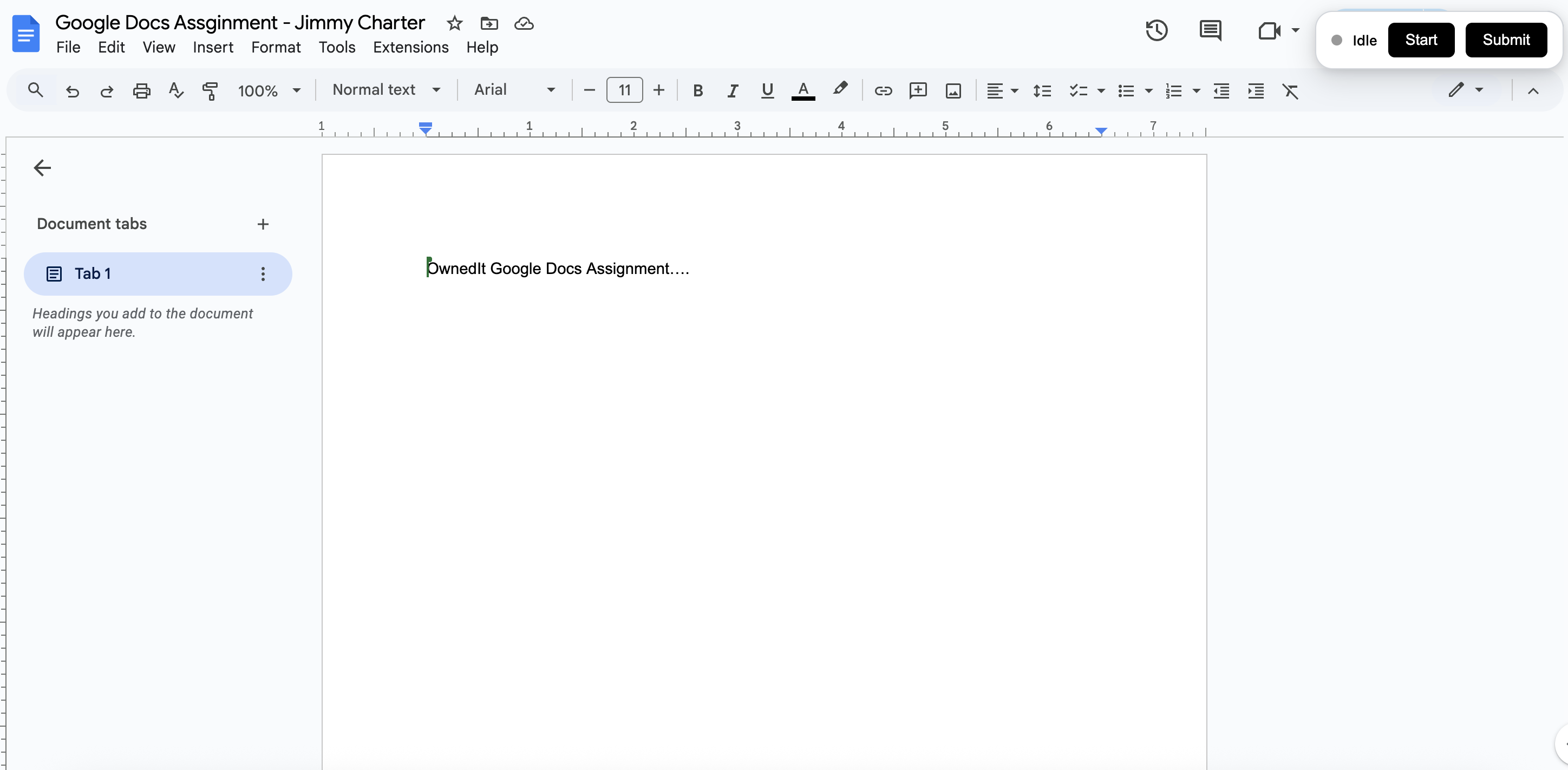Open the Format menu
1568x770 pixels.
[276, 47]
